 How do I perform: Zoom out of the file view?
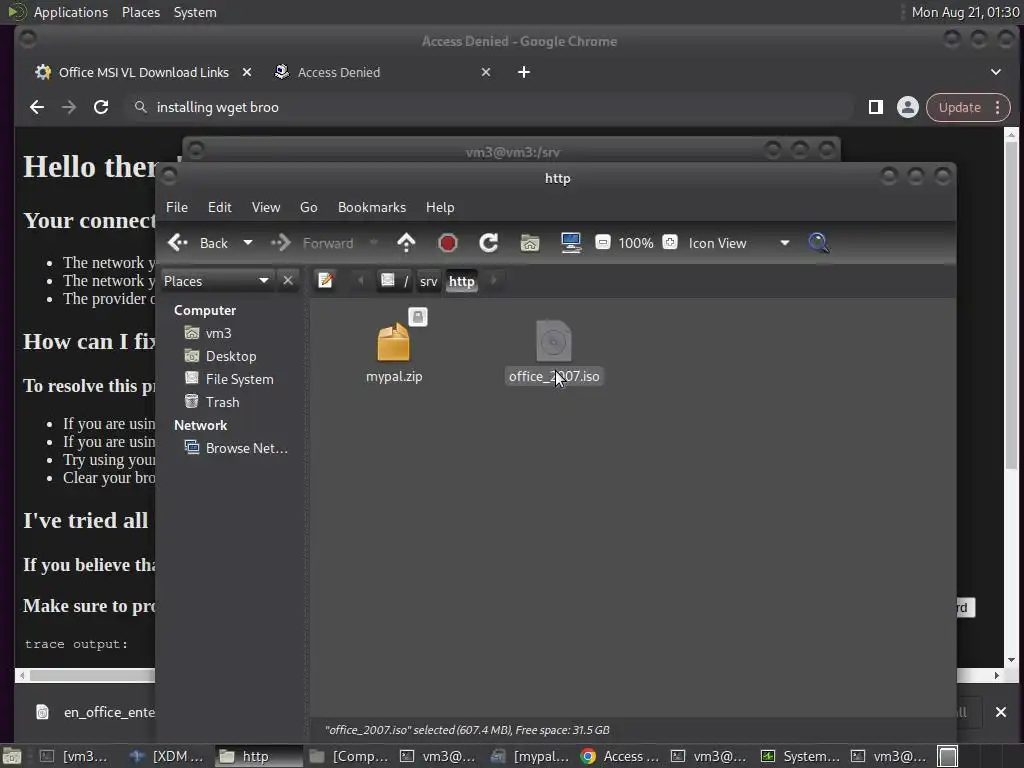603,243
